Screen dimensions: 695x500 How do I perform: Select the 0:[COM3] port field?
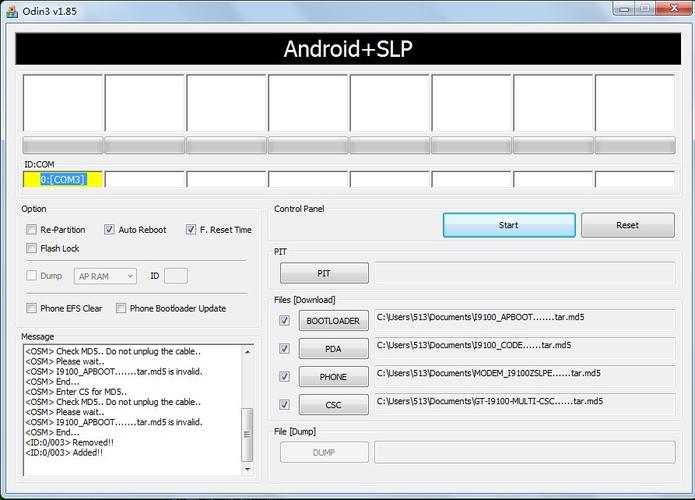click(63, 180)
